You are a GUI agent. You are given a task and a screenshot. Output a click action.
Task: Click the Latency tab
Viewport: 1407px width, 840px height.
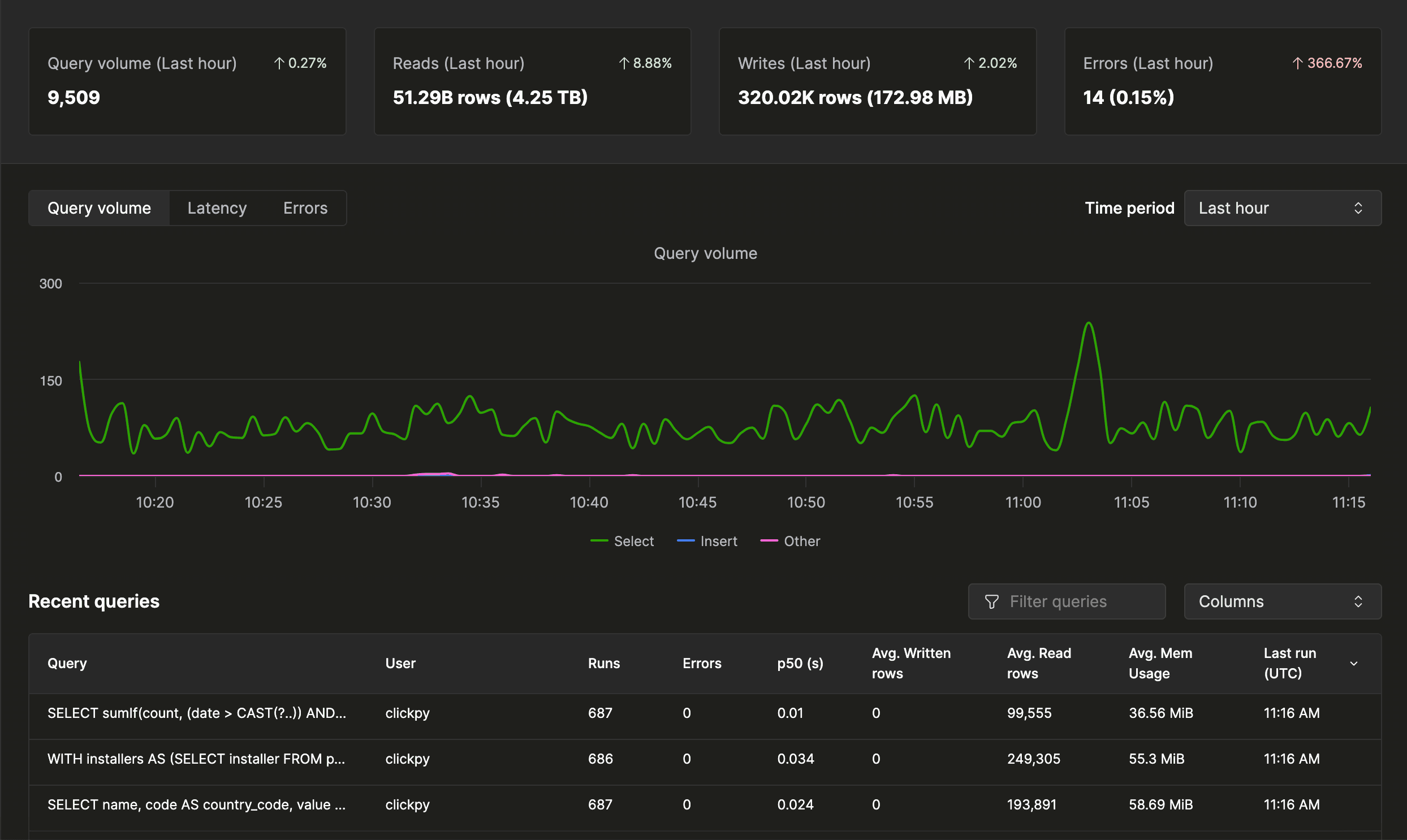tap(216, 207)
